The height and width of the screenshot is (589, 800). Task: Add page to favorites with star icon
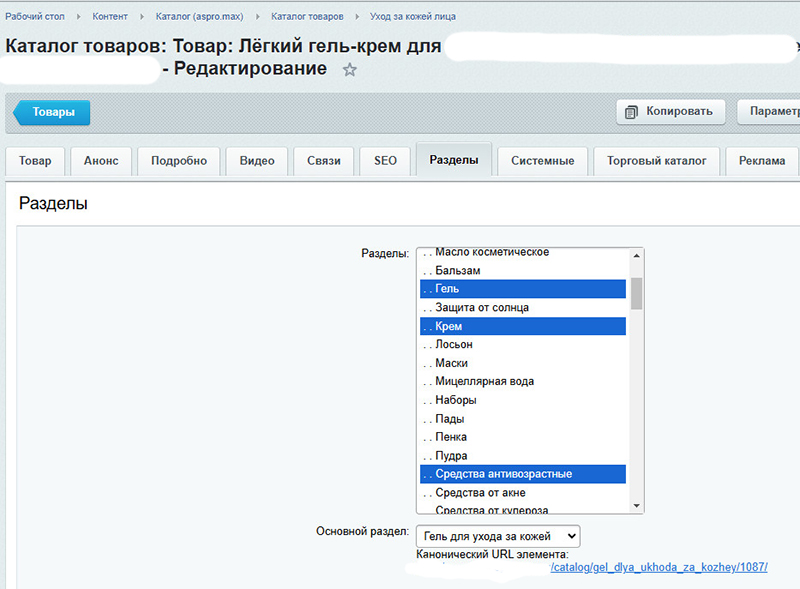tap(350, 70)
